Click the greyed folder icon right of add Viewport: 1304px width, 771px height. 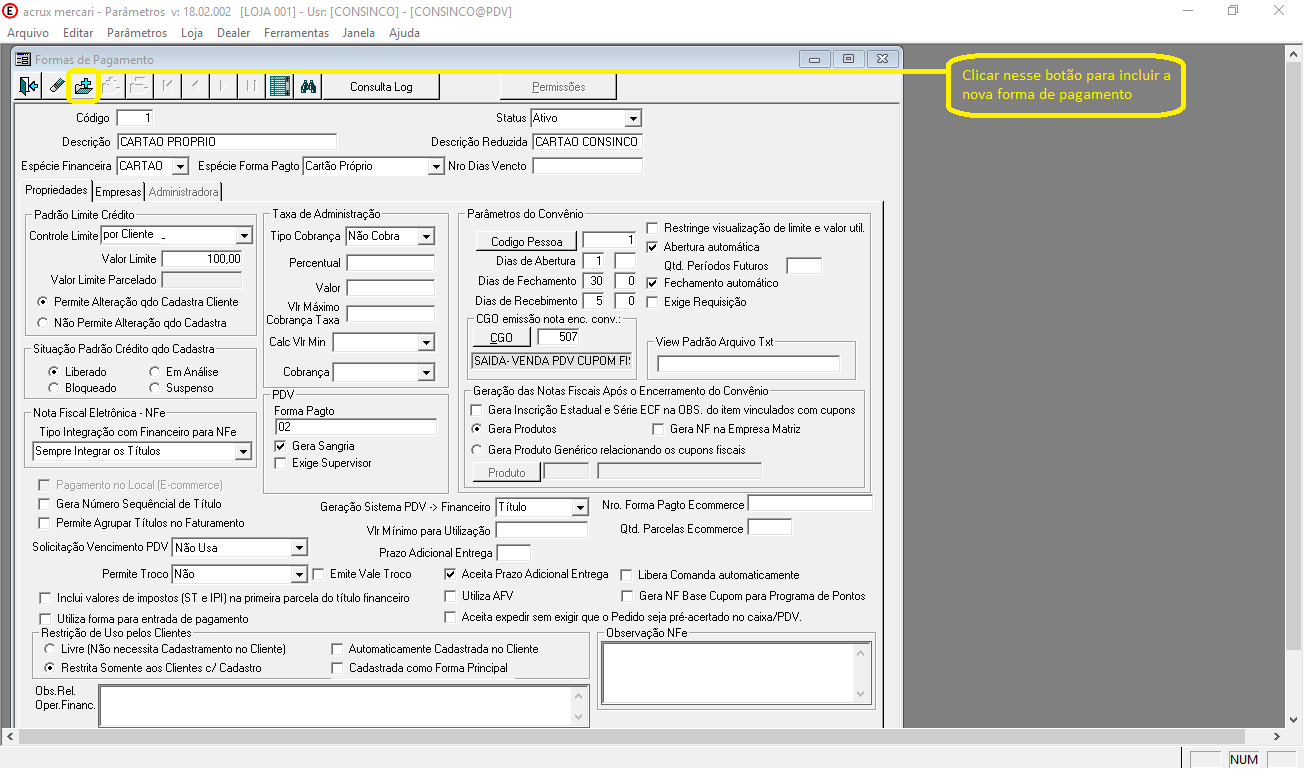pos(111,87)
